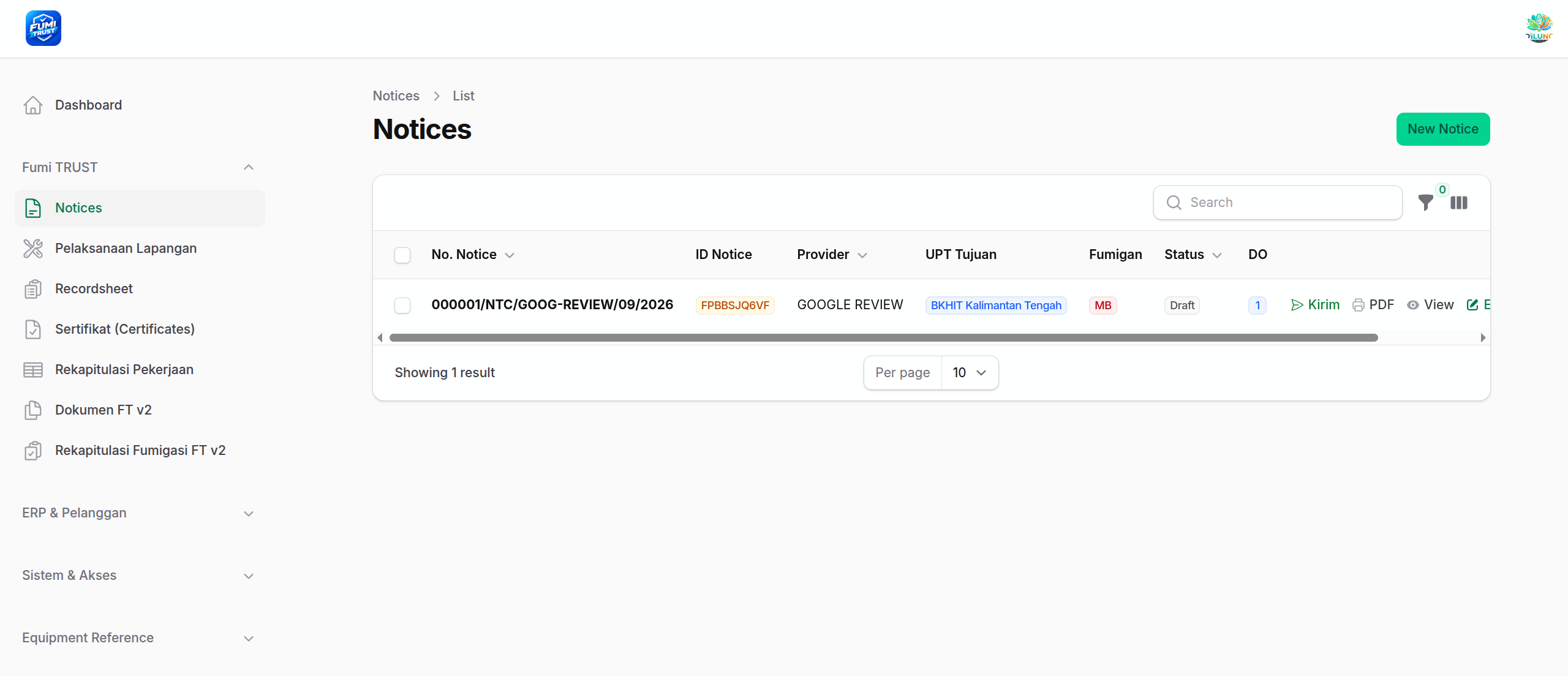Screen dimensions: 1568x676
Task: Tick the select-all header checkbox
Action: pos(402,255)
